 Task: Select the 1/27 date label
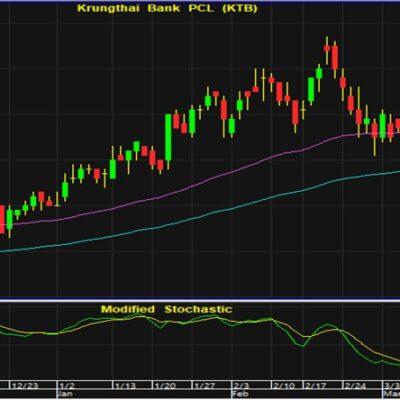pos(205,386)
